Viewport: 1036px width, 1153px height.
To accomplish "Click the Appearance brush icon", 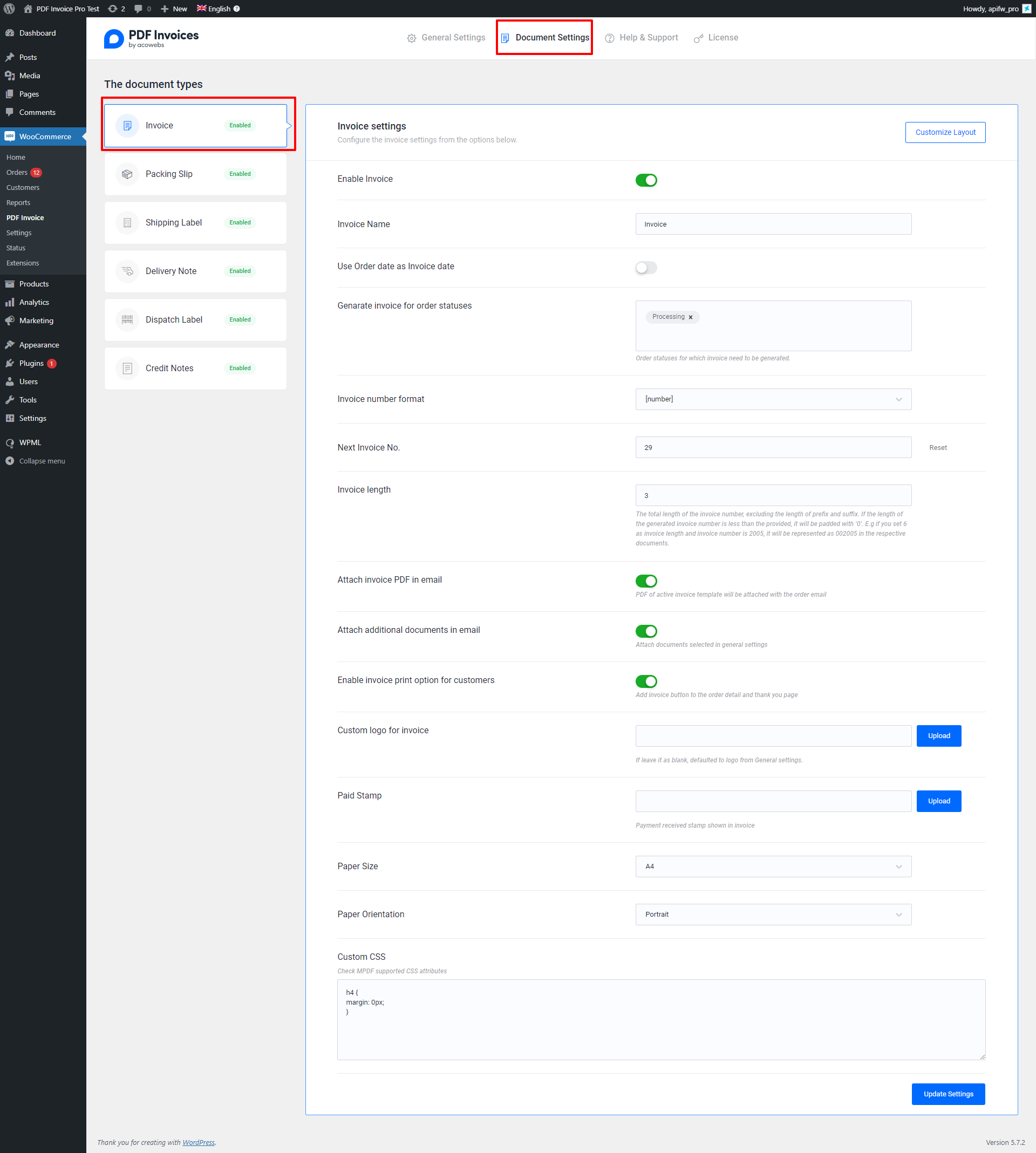I will click(x=10, y=345).
